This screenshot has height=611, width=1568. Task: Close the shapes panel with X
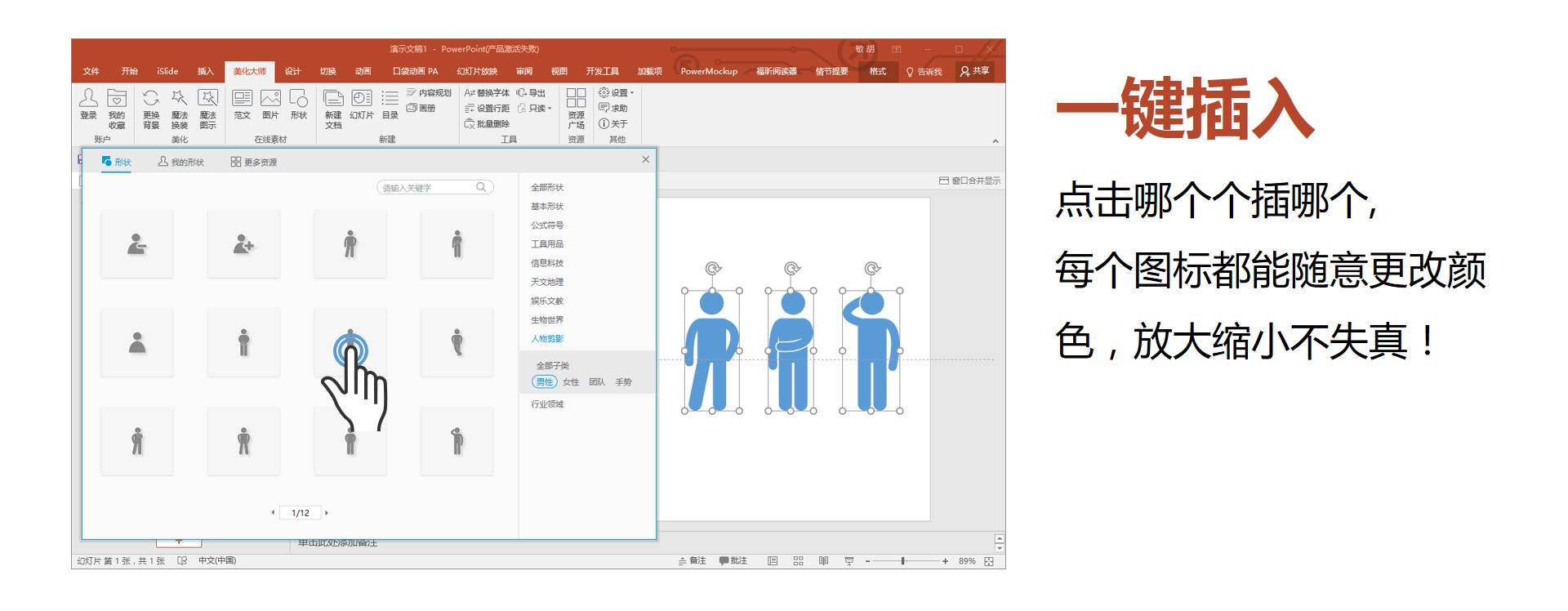pos(646,159)
